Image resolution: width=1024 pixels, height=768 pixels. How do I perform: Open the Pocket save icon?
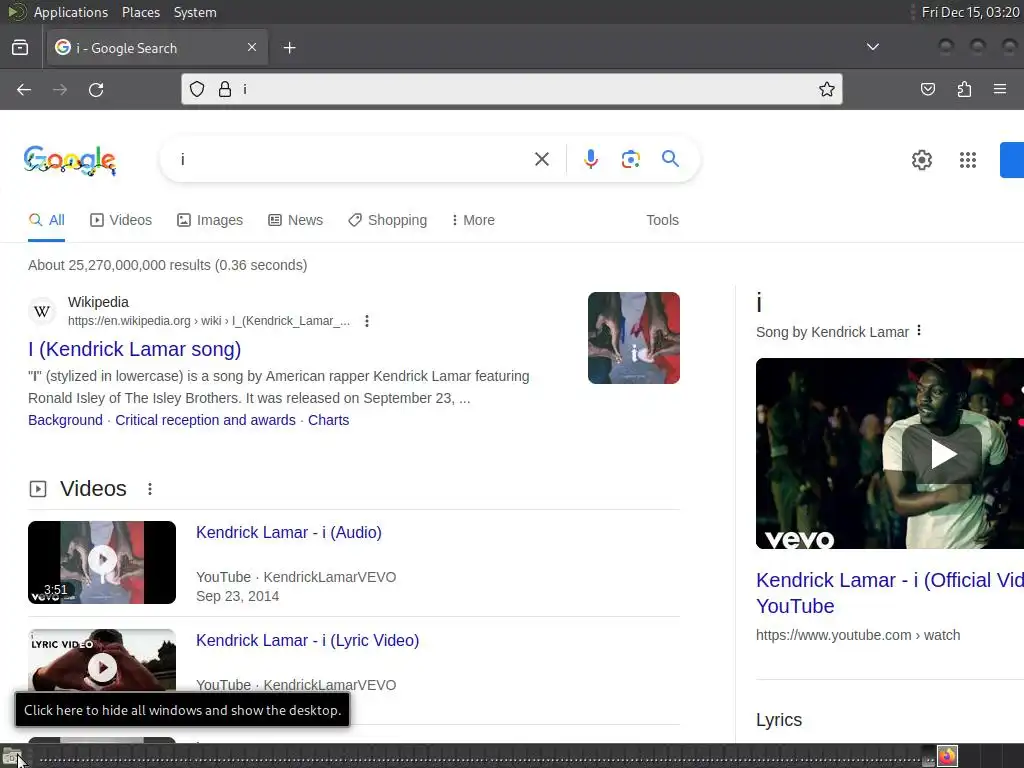click(927, 89)
